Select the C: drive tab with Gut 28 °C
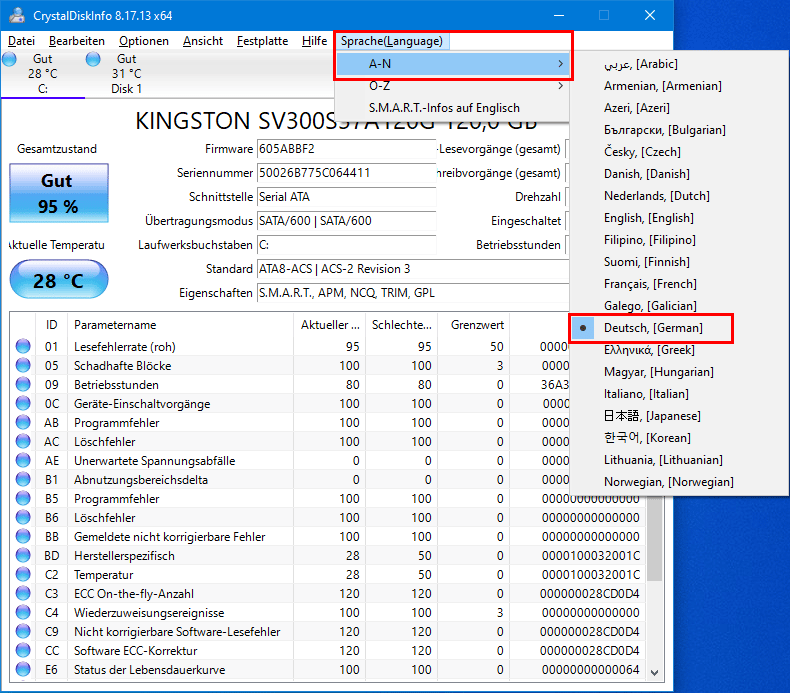 pos(43,74)
